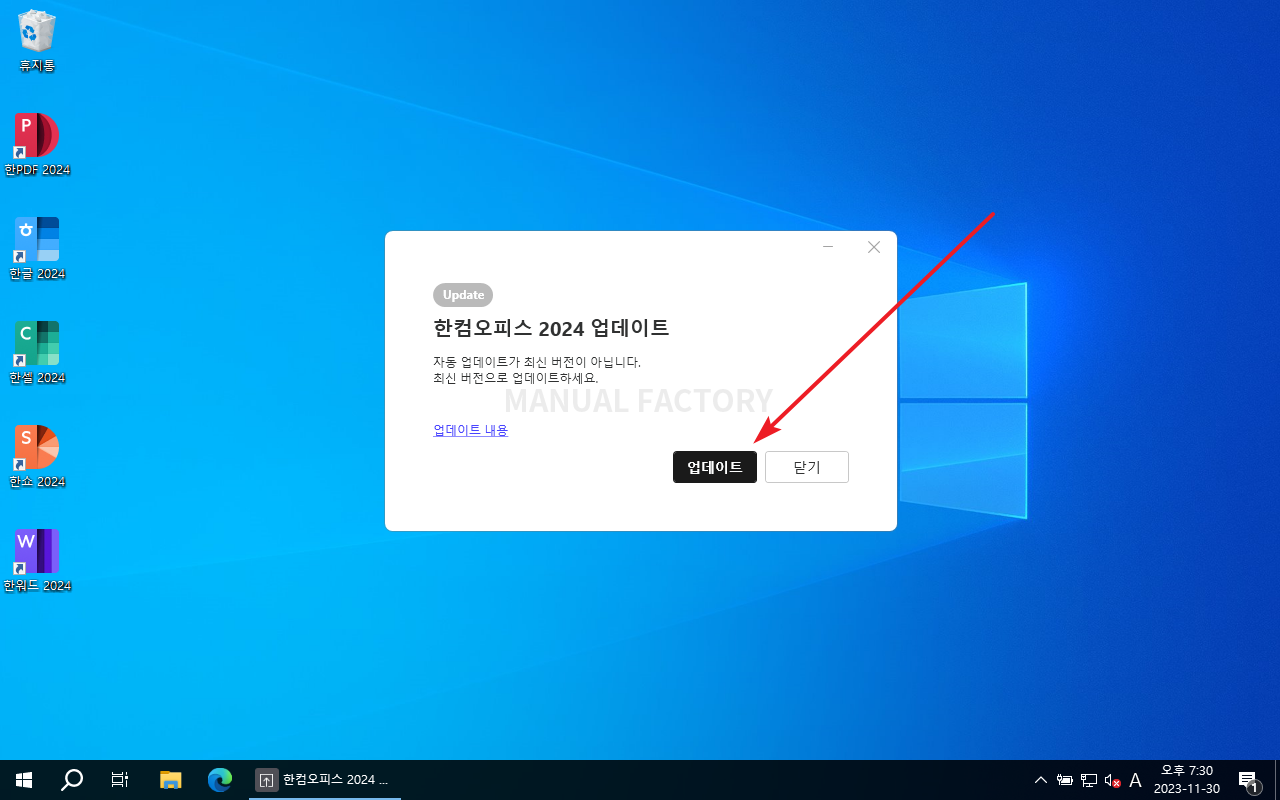The width and height of the screenshot is (1280, 800).
Task: Select the 한쇼 2024 desktop shortcut
Action: (37, 457)
